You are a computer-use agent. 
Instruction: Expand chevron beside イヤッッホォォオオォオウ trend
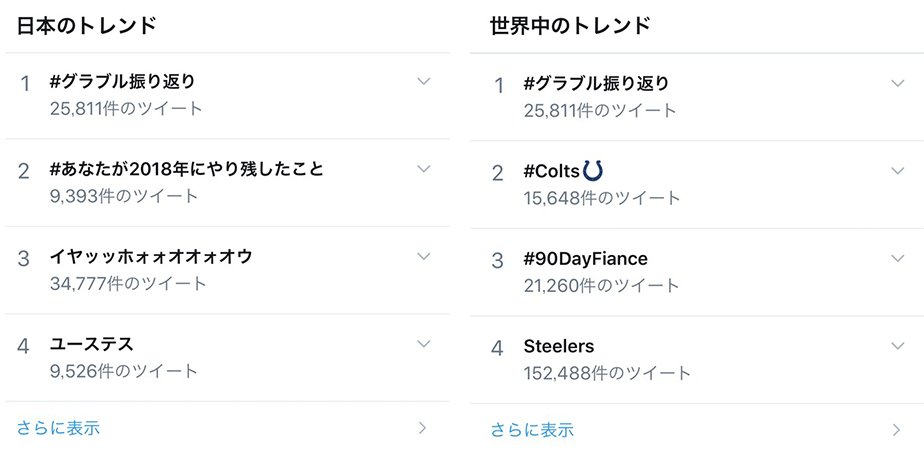point(424,256)
